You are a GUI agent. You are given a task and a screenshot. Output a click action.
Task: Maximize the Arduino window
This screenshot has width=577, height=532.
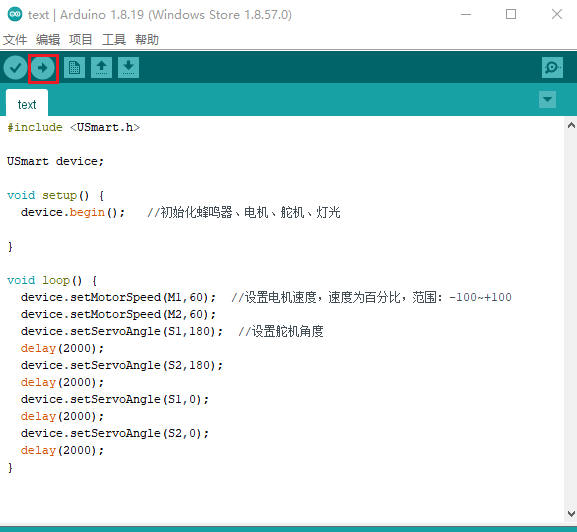pos(511,14)
